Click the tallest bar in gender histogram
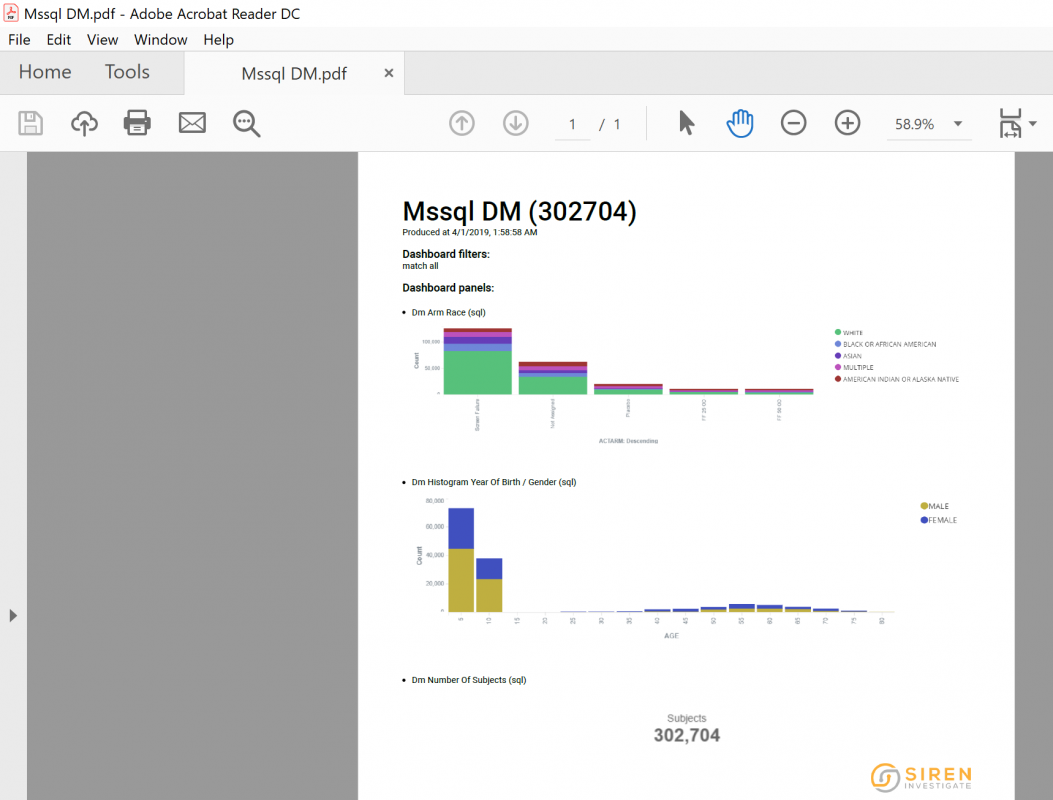 tap(461, 560)
